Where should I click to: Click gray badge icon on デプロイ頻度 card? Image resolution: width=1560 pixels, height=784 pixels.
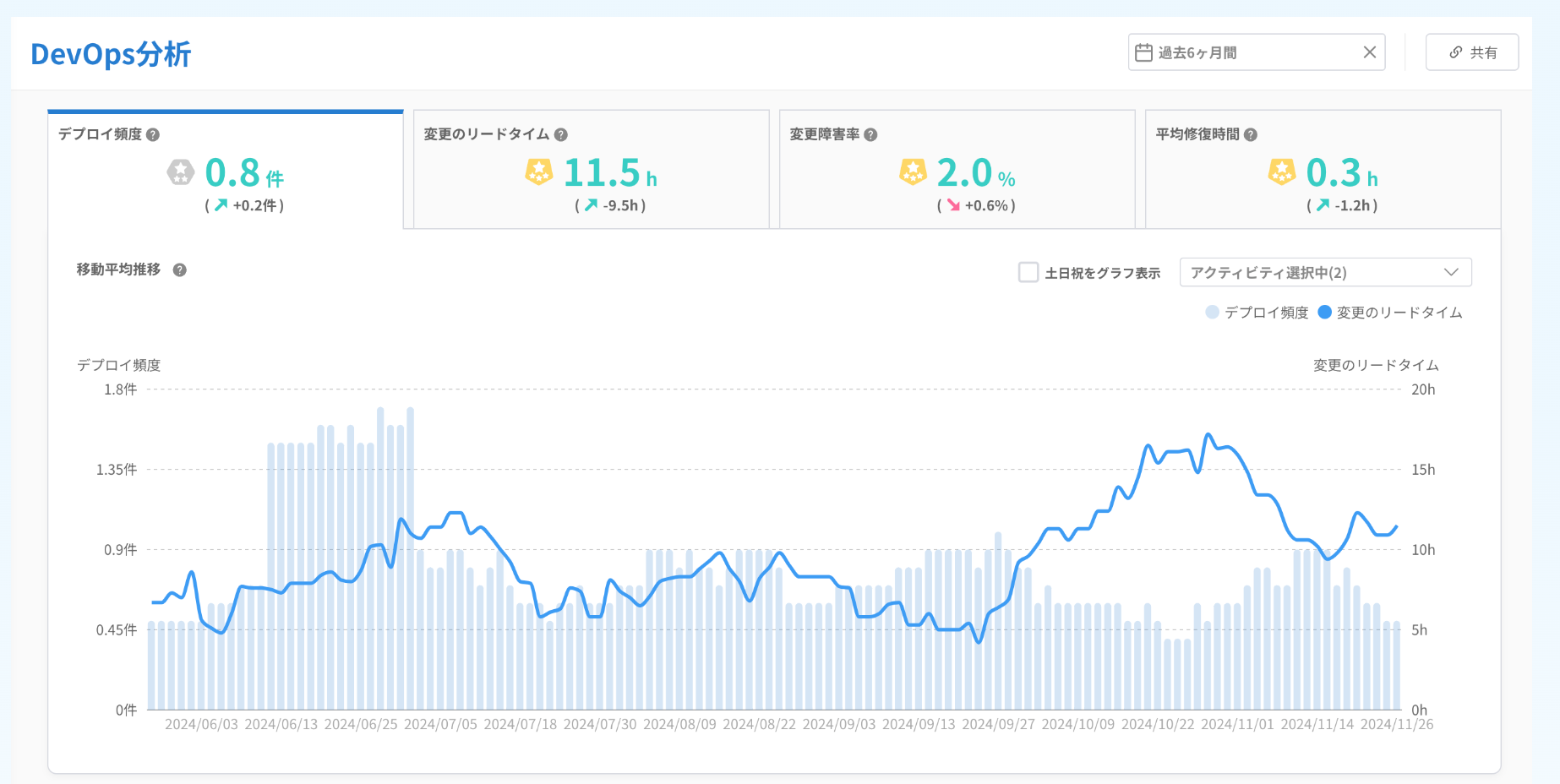point(180,172)
